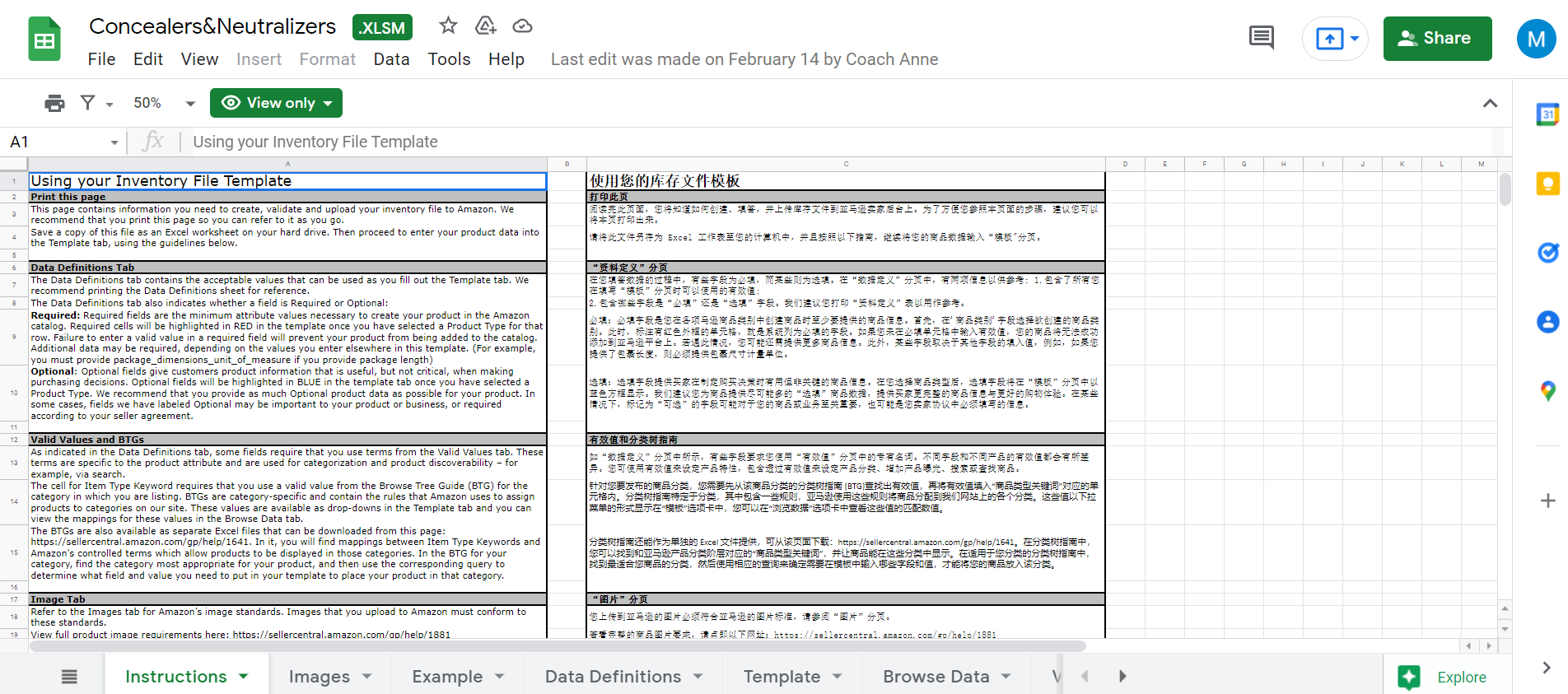Open the Google Sheets home icon
1568x694 pixels.
(44, 39)
